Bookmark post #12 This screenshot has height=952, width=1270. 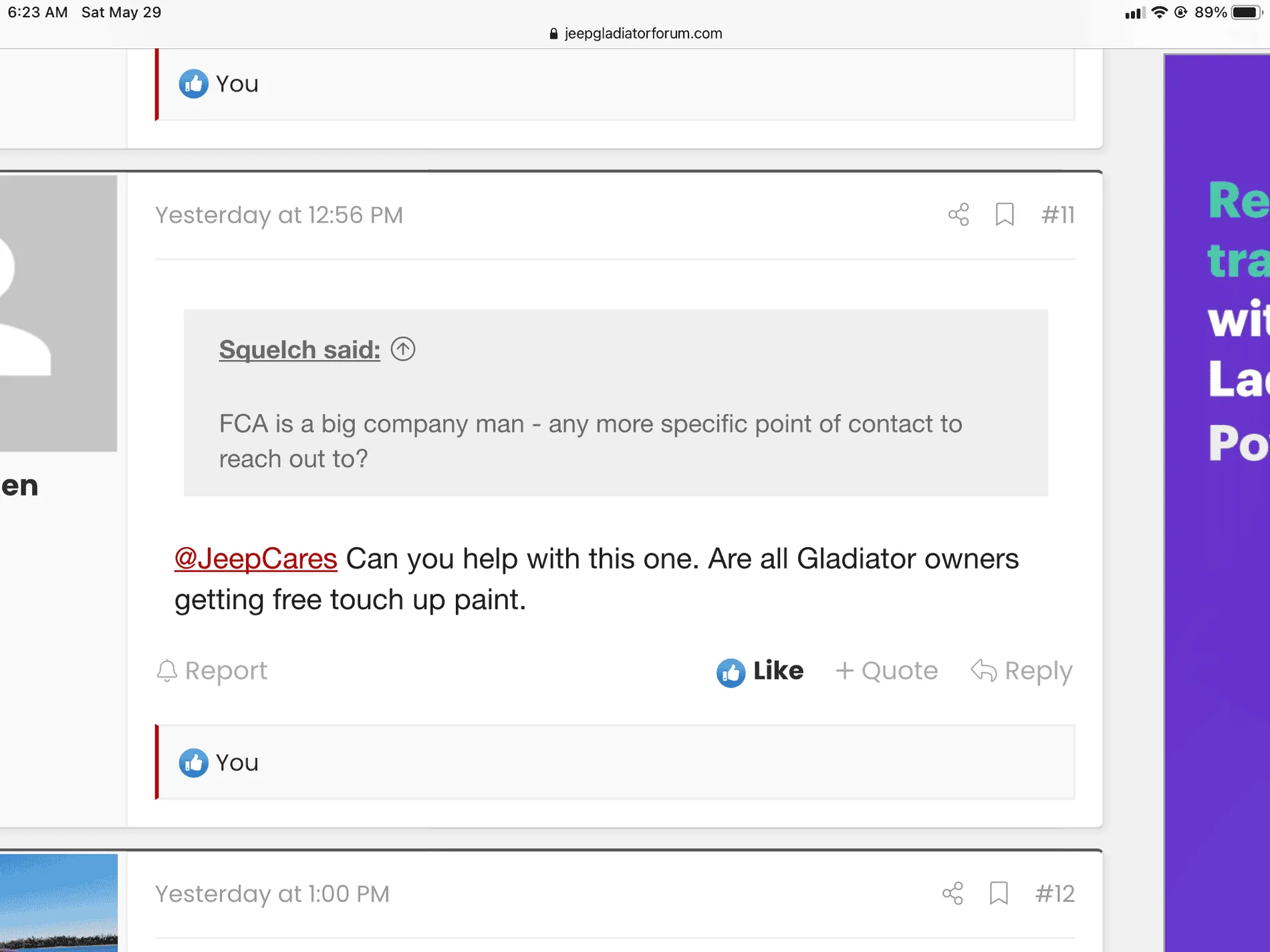pyautogui.click(x=999, y=893)
